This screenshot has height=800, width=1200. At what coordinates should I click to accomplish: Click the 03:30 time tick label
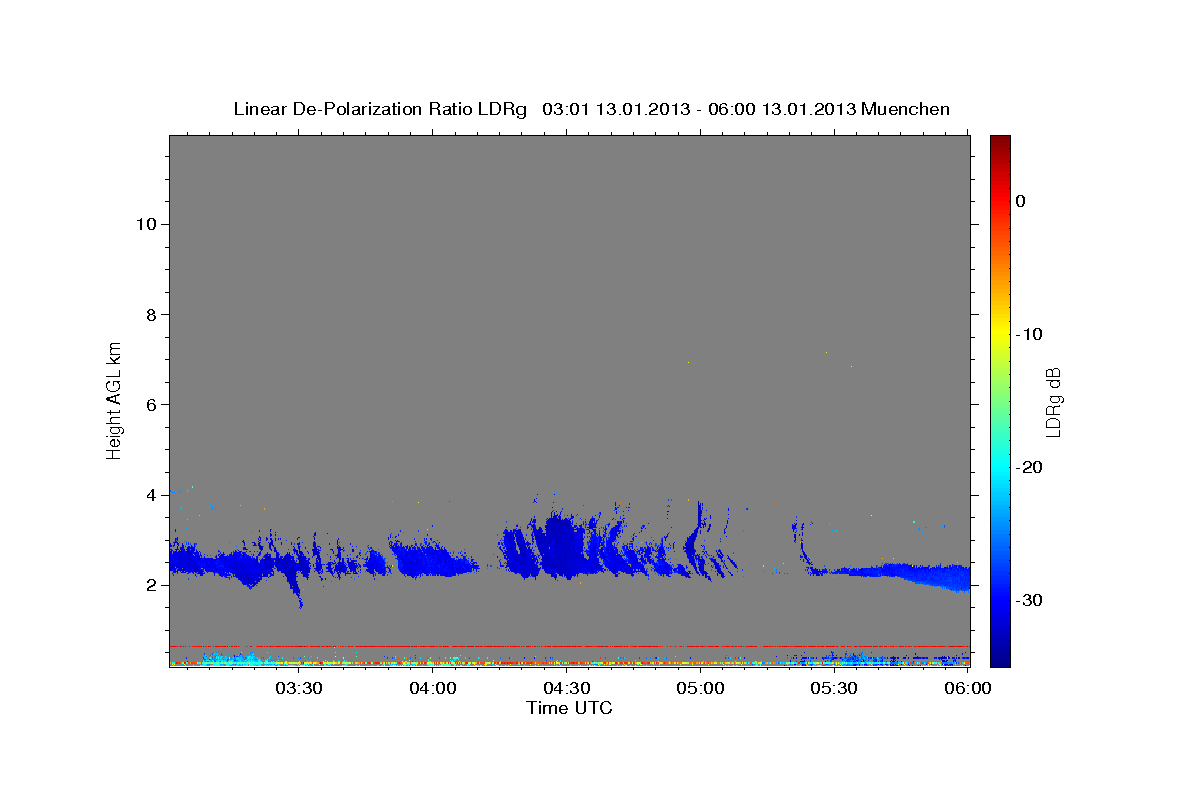pos(298,689)
